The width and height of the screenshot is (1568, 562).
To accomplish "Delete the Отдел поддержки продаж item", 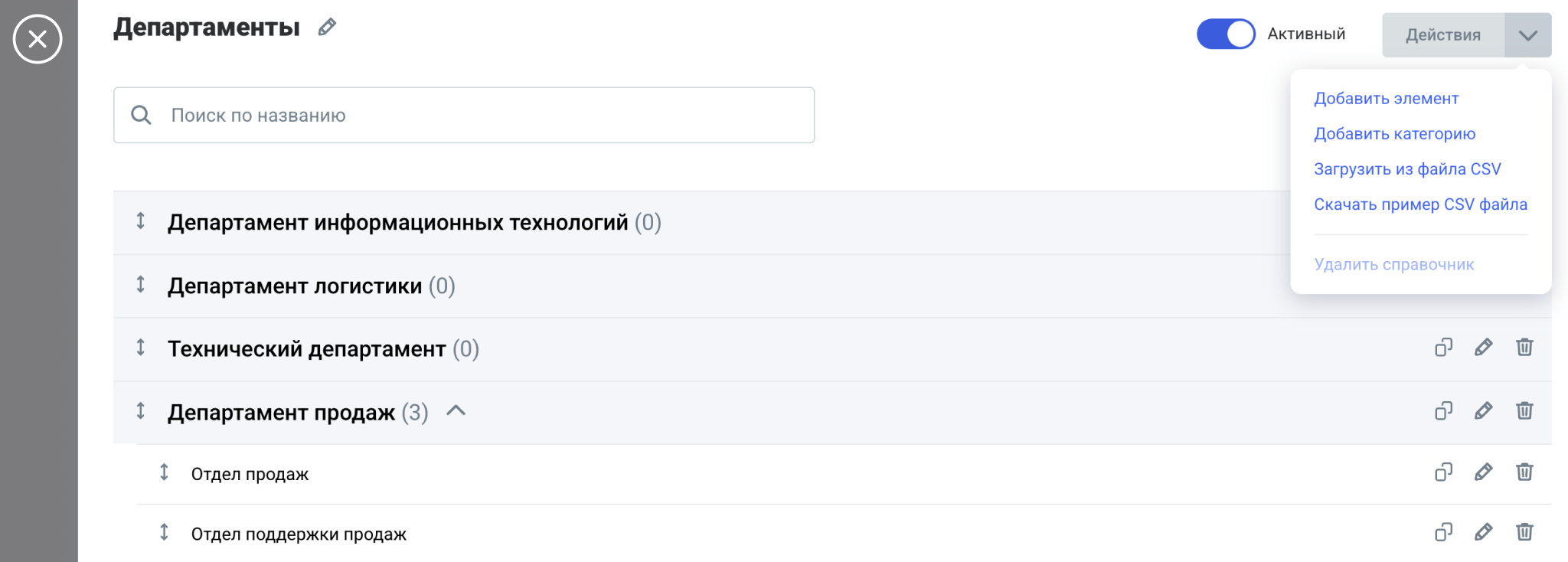I will [1524, 532].
